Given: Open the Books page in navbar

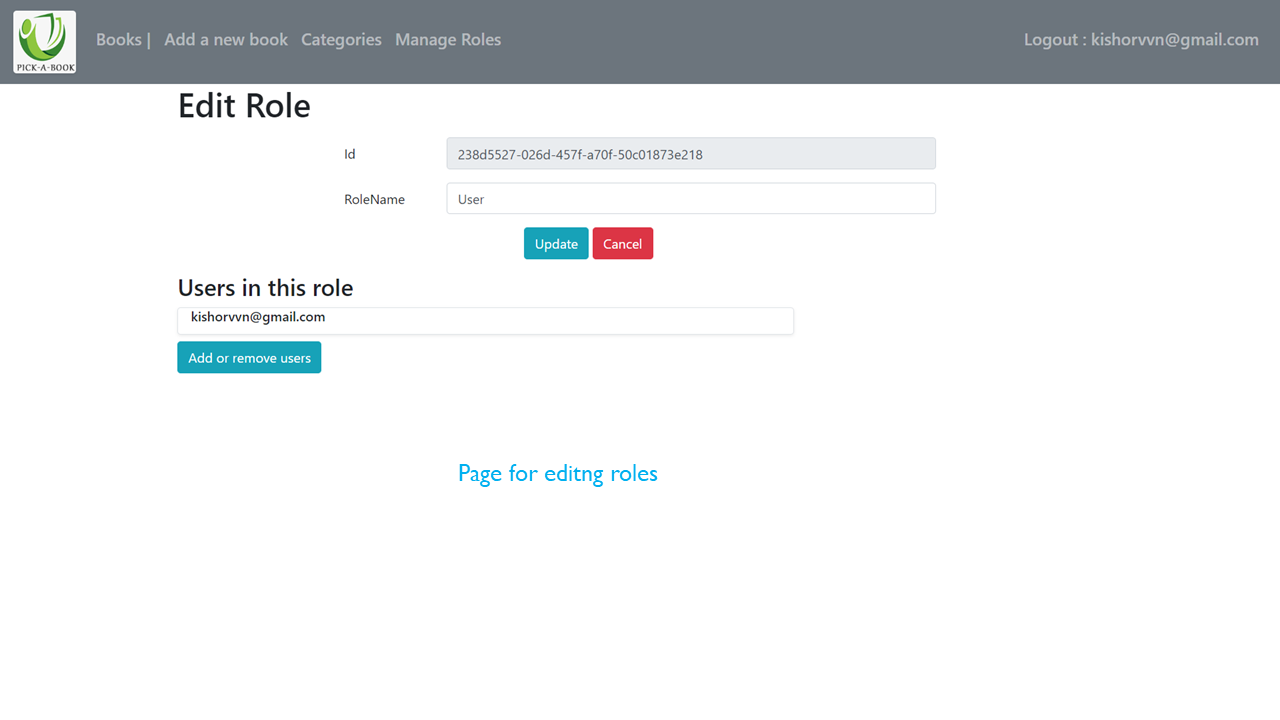Looking at the screenshot, I should click(118, 40).
